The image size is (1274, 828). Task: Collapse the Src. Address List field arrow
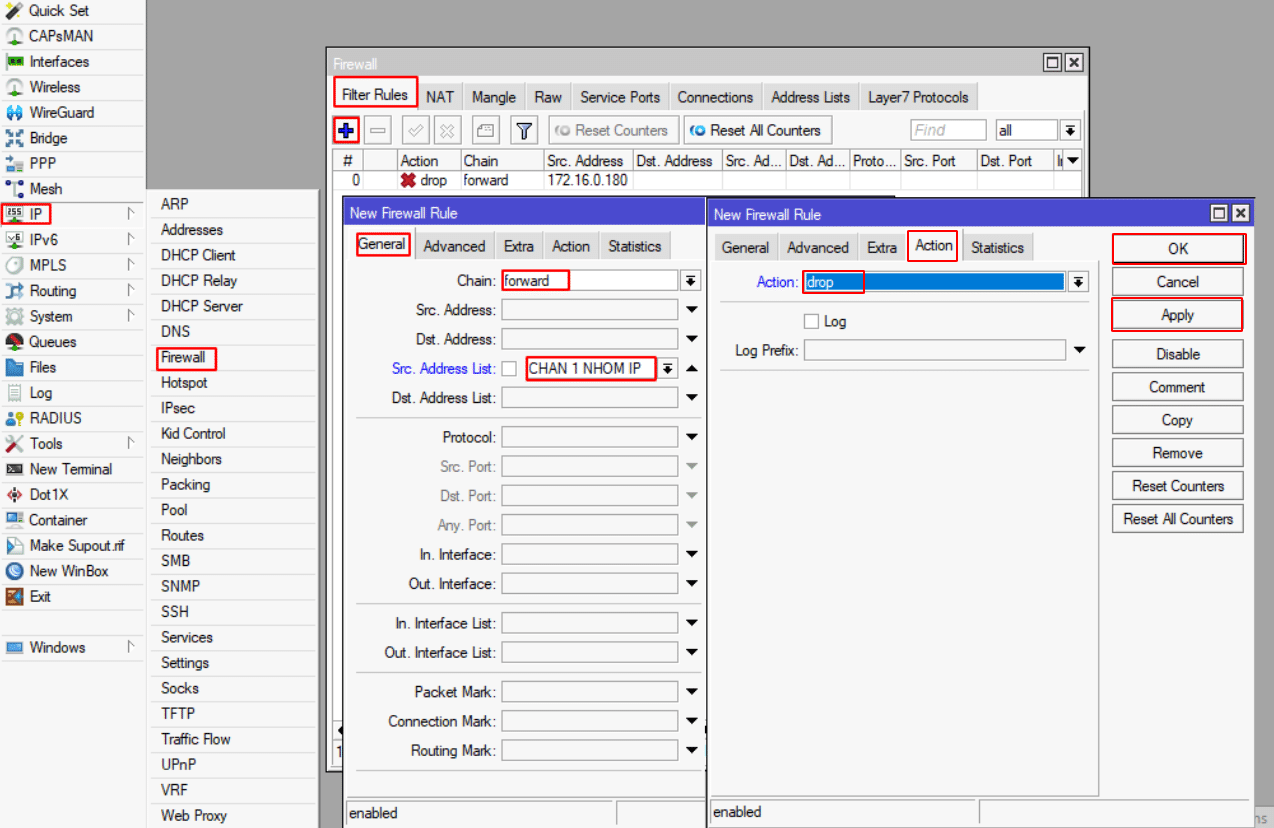691,369
